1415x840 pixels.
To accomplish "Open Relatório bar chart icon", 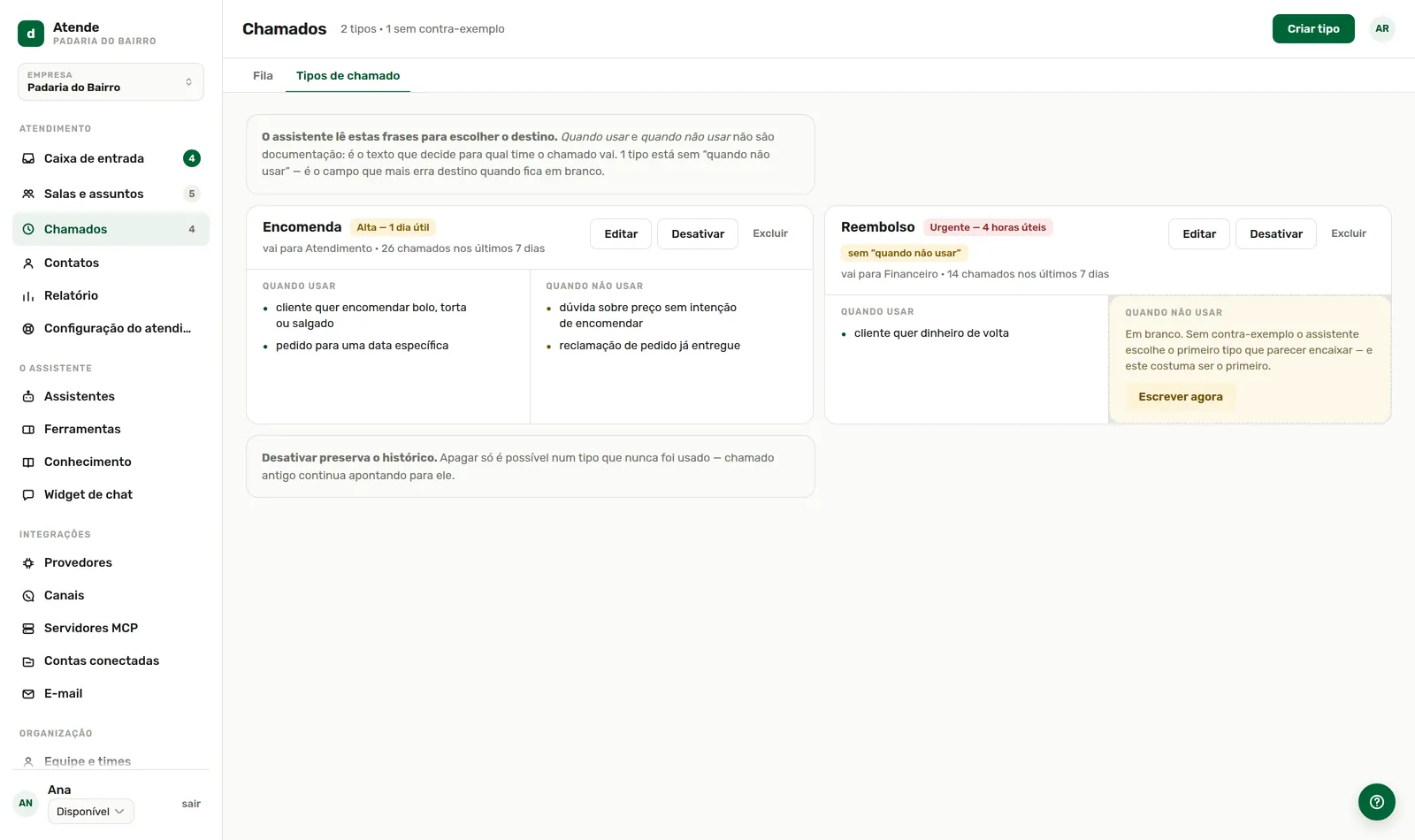I will point(28,295).
